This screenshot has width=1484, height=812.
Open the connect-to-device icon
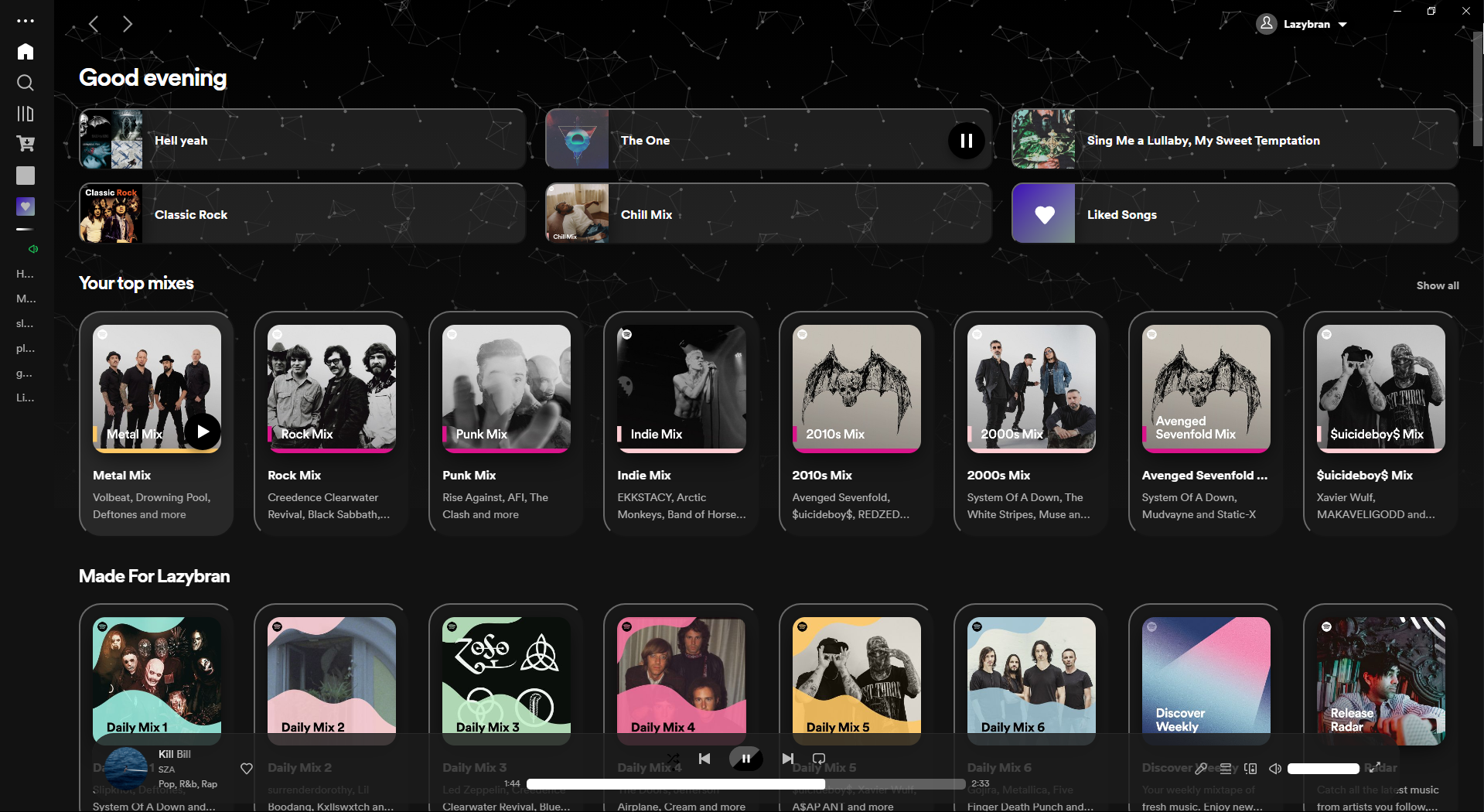[1250, 769]
